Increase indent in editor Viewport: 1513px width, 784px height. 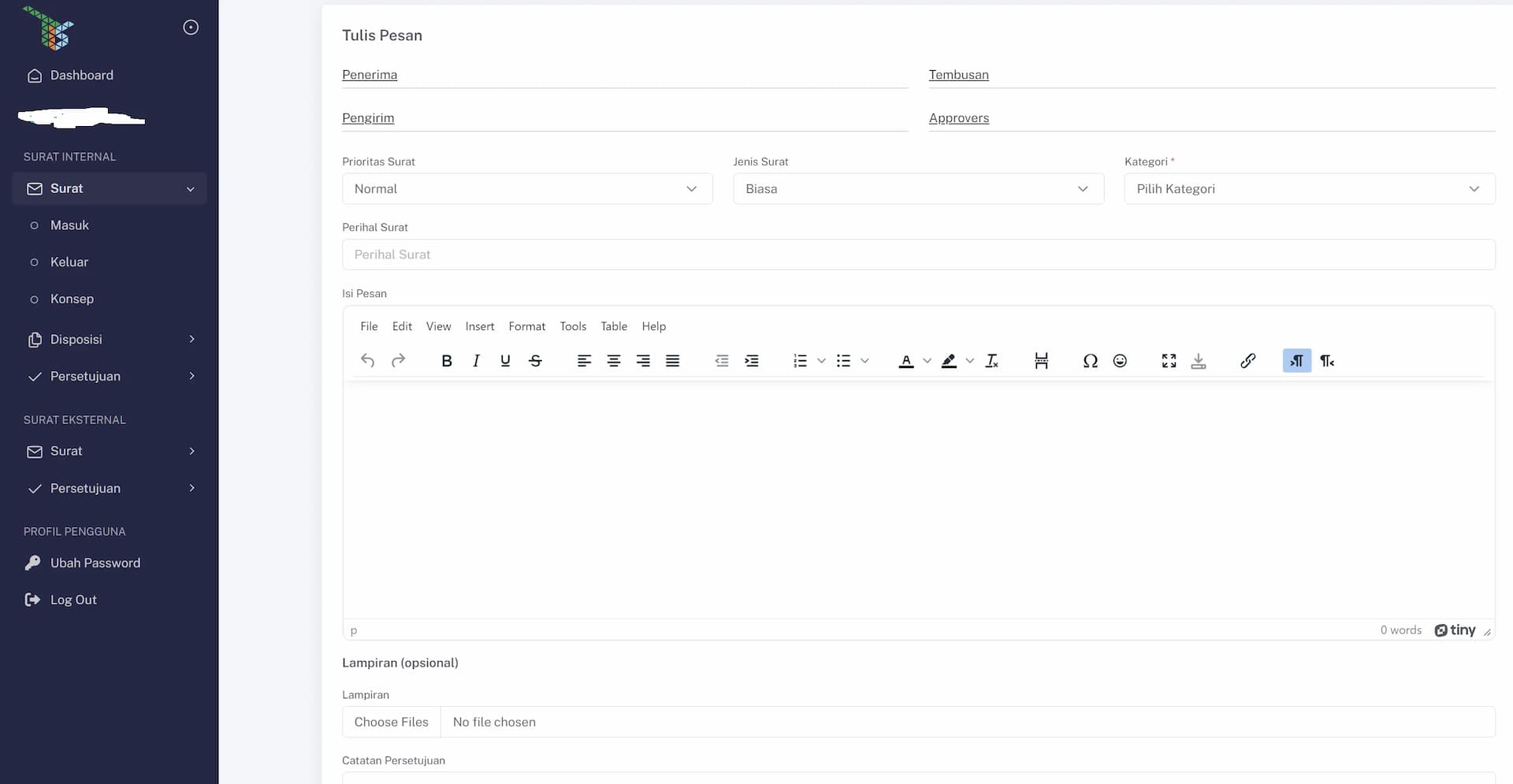click(752, 361)
